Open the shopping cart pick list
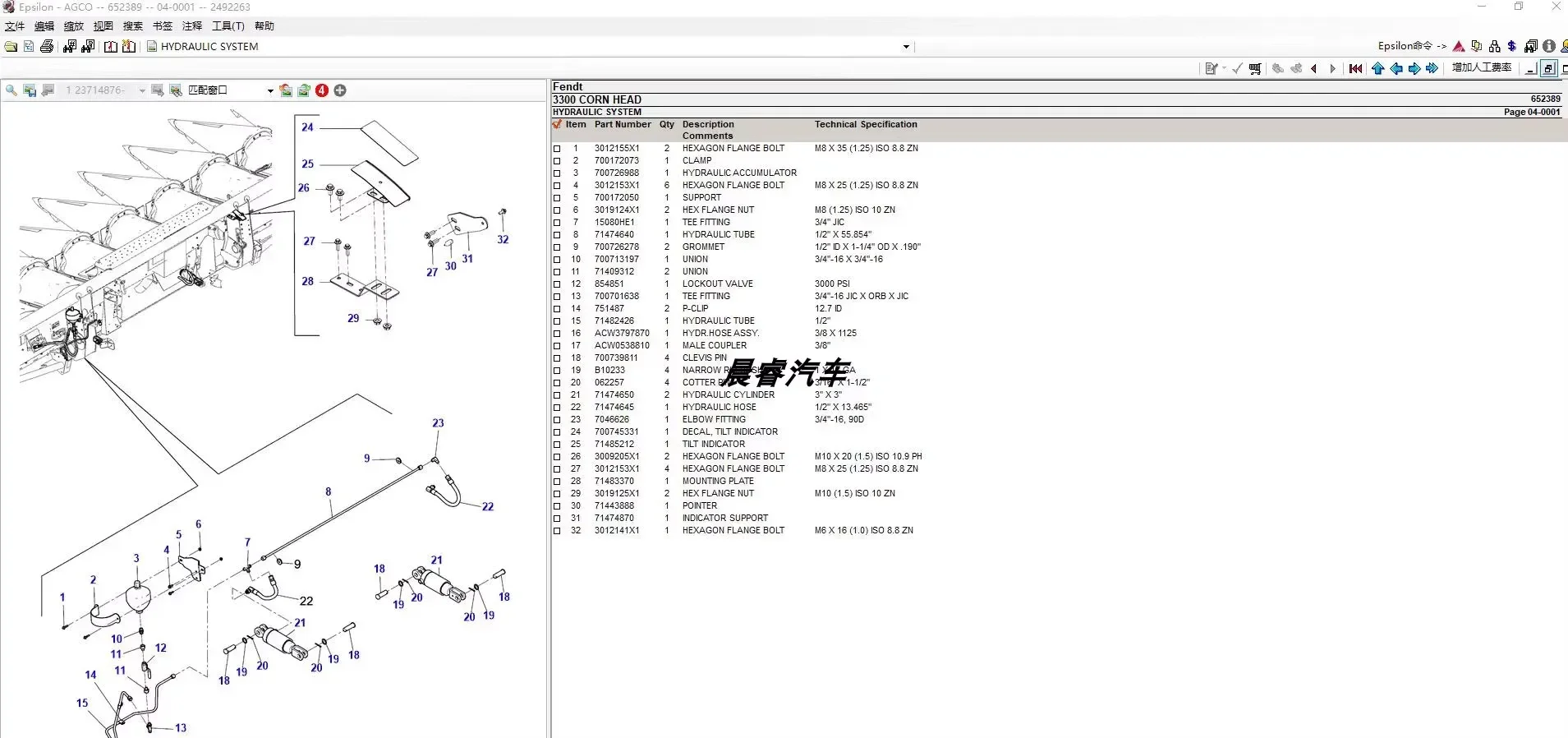The height and width of the screenshot is (738, 1568). coord(1255,69)
